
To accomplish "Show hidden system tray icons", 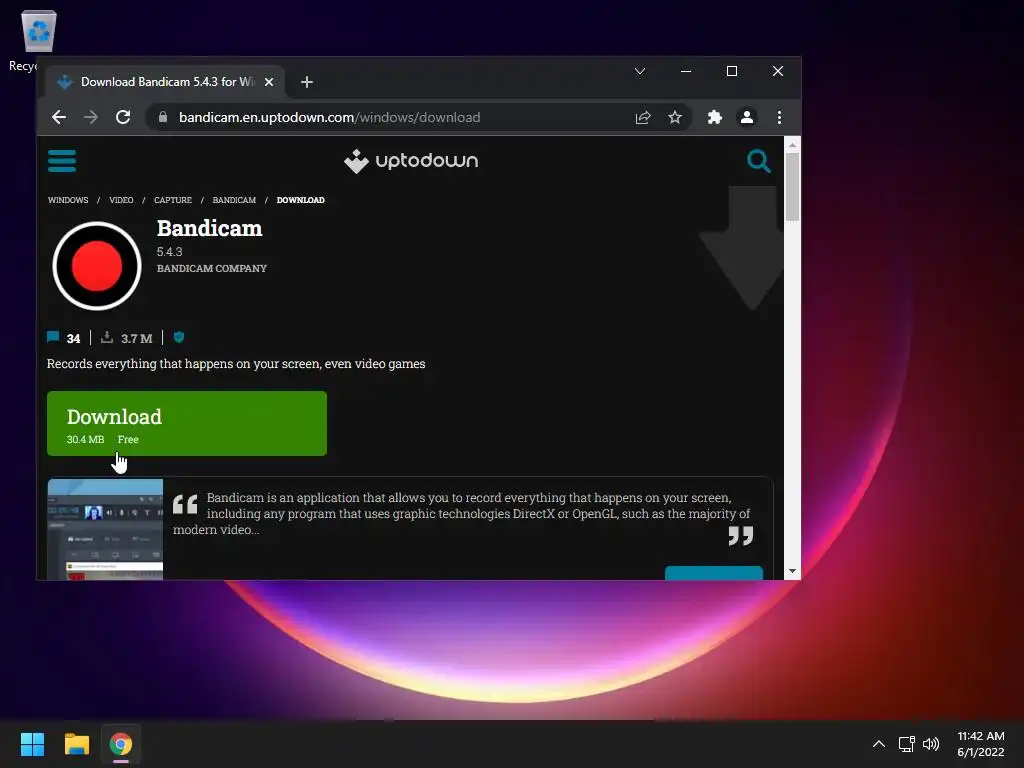I will point(879,744).
